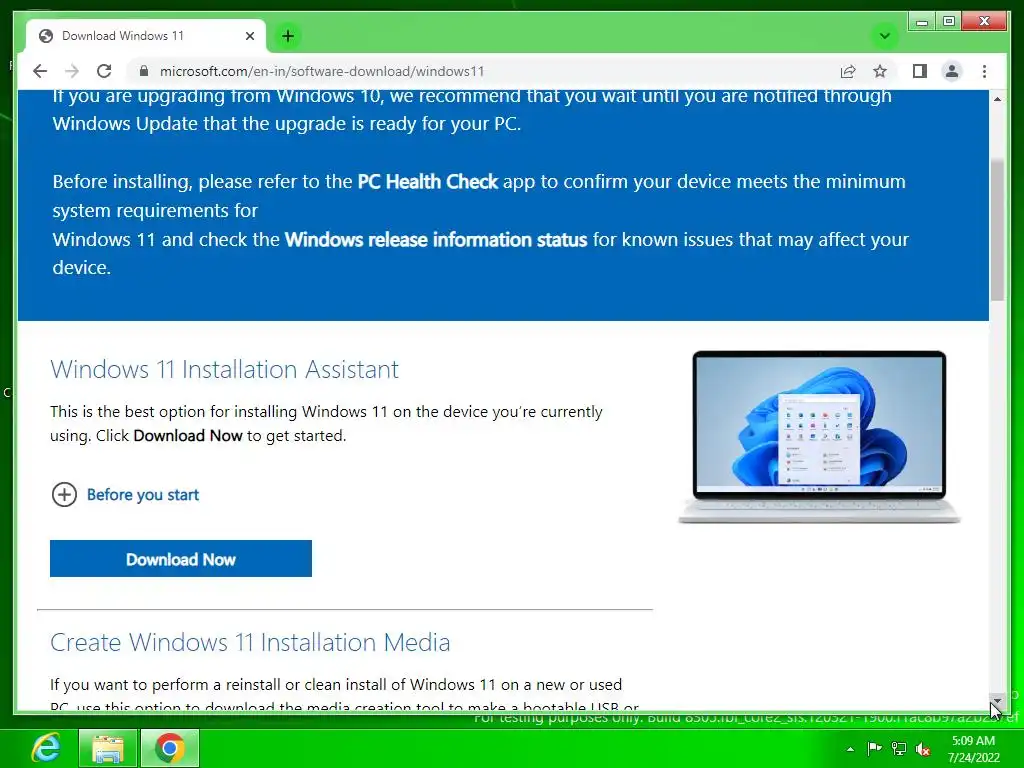The image size is (1024, 768).
Task: Open the Action Center flag icon
Action: 874,749
